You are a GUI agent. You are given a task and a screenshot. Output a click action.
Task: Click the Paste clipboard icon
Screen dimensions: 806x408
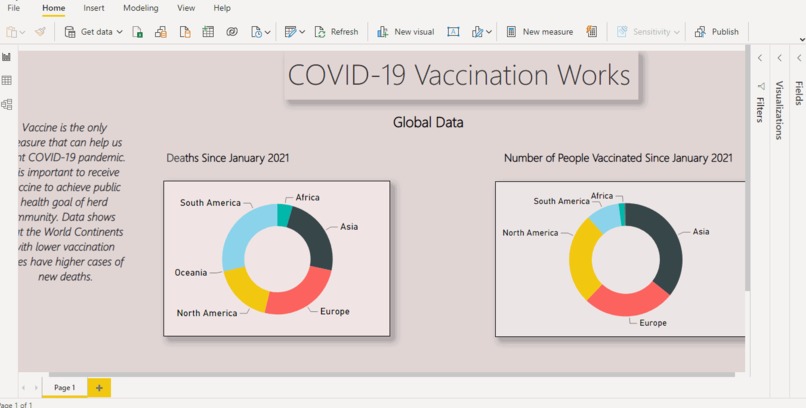[11, 32]
